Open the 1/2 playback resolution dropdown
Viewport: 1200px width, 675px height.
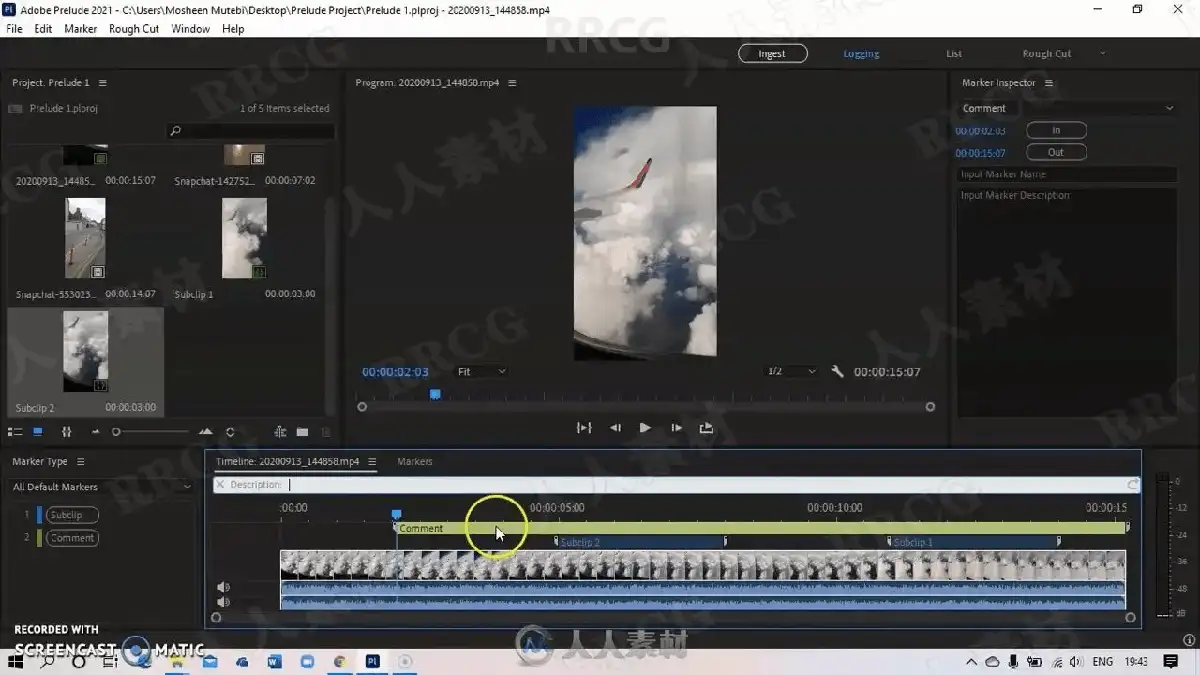pos(791,372)
